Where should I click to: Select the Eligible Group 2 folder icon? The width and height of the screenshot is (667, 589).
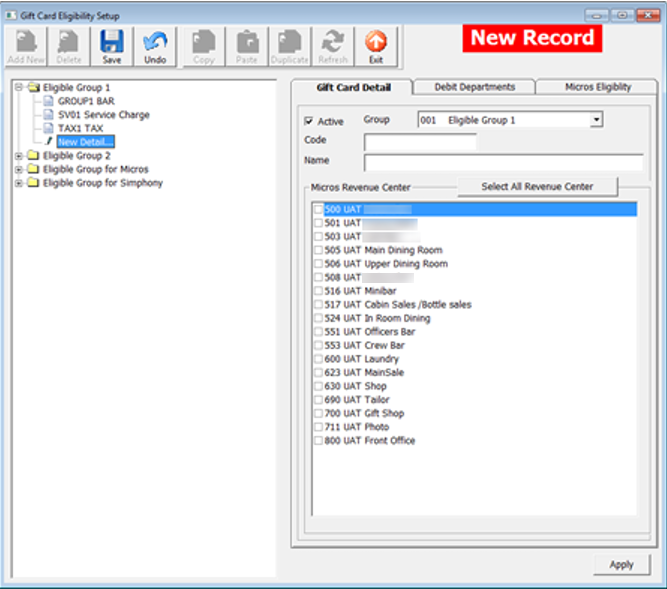pos(34,156)
